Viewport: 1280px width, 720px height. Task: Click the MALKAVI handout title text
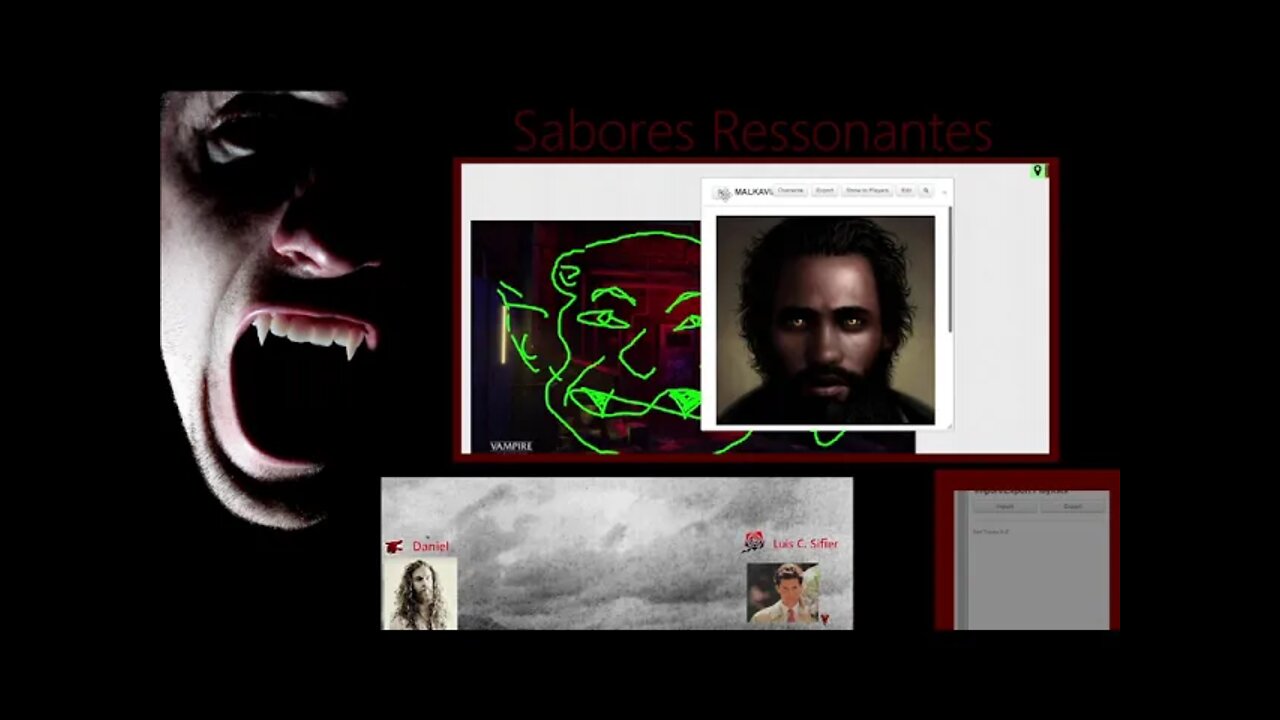coord(754,192)
